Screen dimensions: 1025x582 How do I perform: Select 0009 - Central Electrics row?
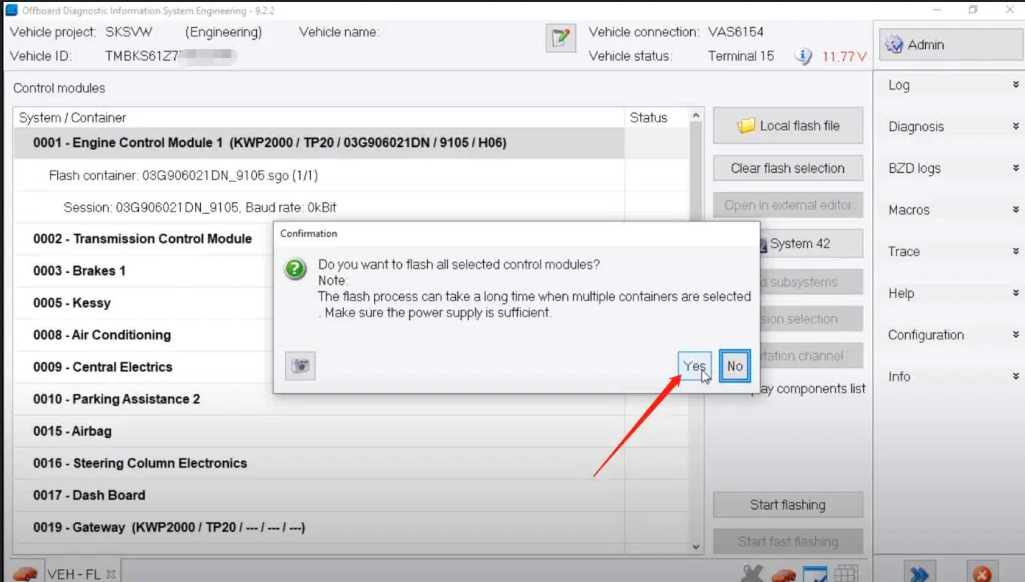(x=144, y=367)
